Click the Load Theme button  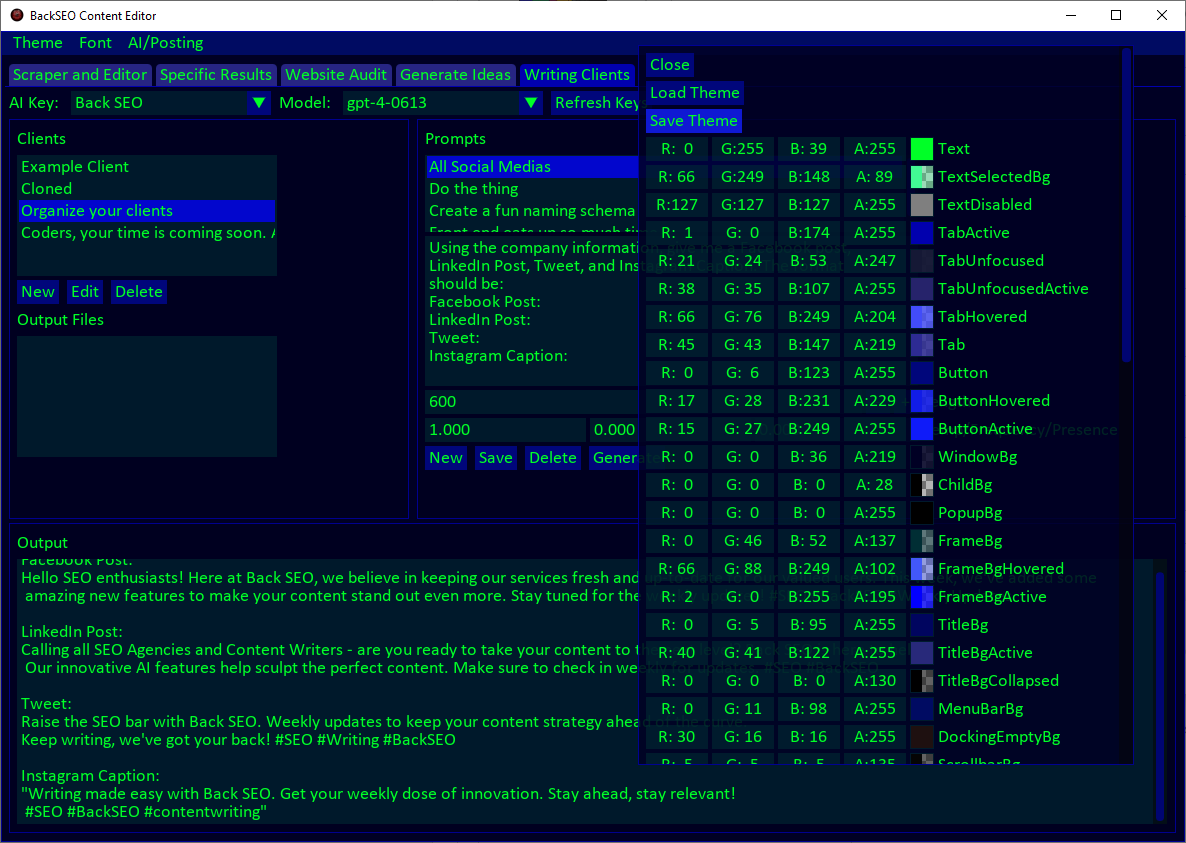pyautogui.click(x=694, y=93)
